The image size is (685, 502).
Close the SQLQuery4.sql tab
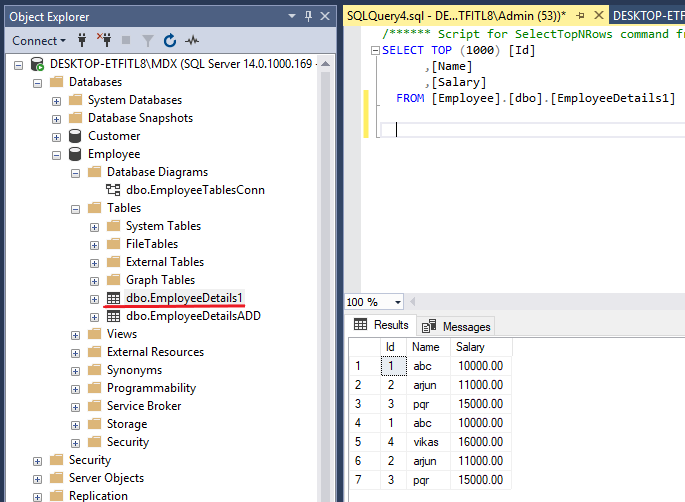coord(599,16)
